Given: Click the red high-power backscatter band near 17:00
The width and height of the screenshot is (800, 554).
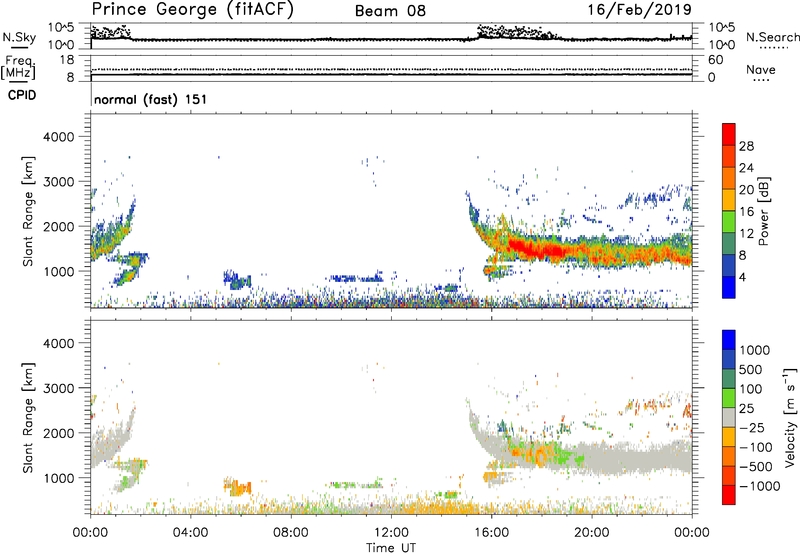Looking at the screenshot, I should [x=536, y=249].
